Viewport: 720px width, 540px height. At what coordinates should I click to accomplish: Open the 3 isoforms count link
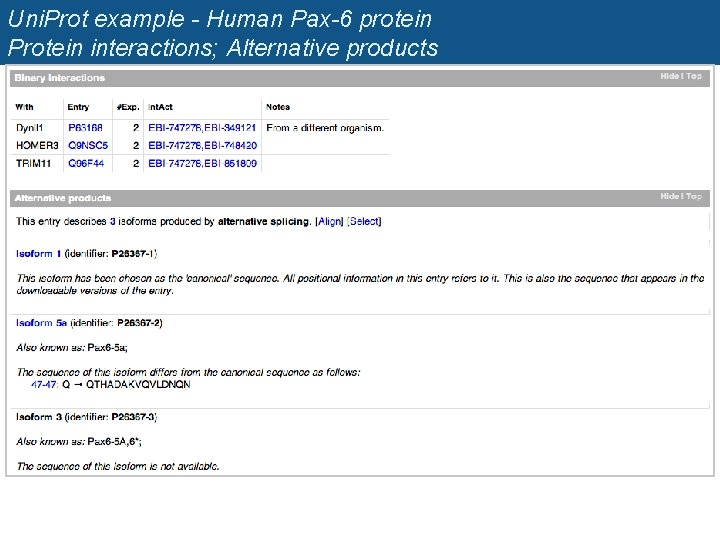112,221
